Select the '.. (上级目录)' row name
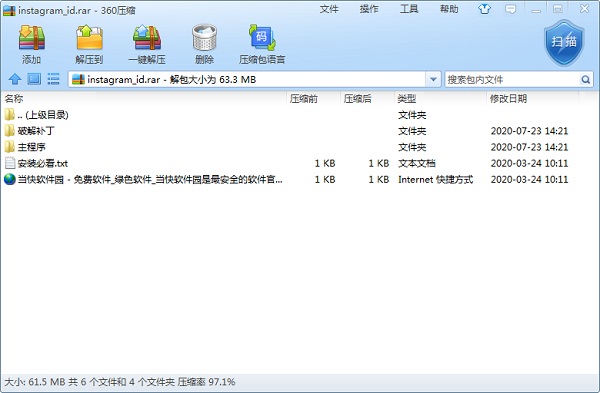This screenshot has width=600, height=393. pyautogui.click(x=43, y=115)
